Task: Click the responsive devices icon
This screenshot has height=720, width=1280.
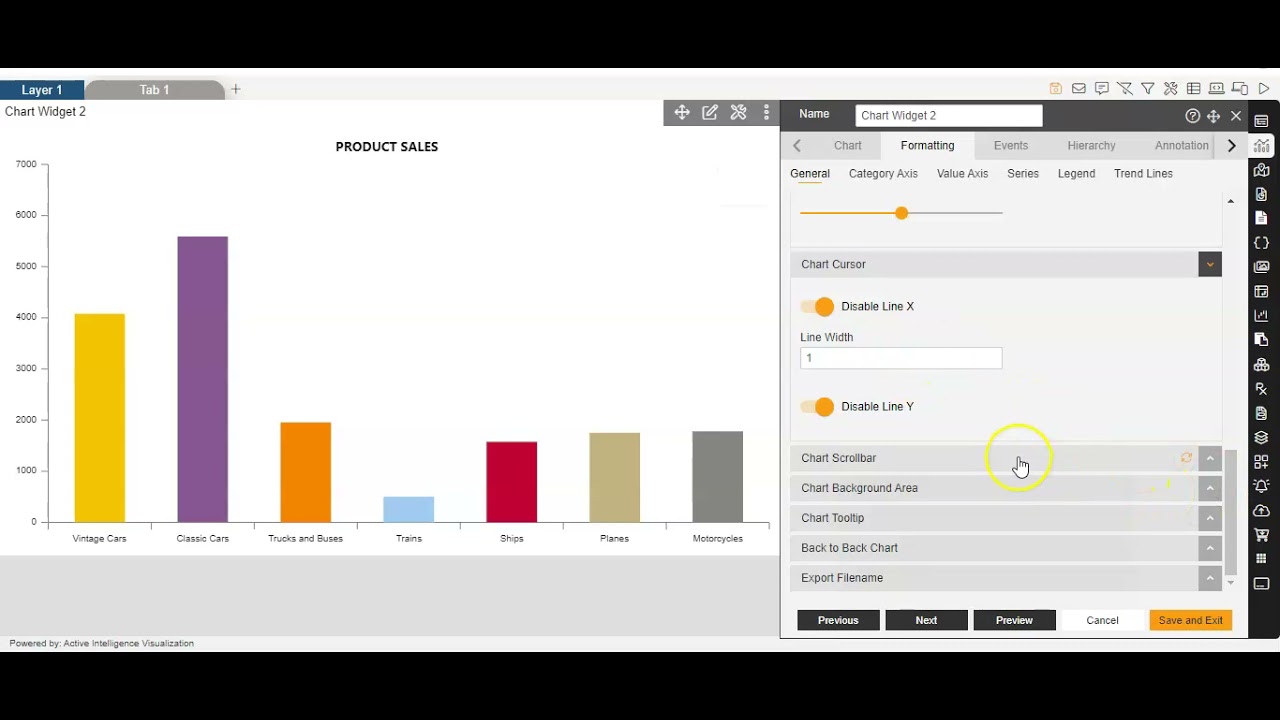Action: click(x=1240, y=89)
